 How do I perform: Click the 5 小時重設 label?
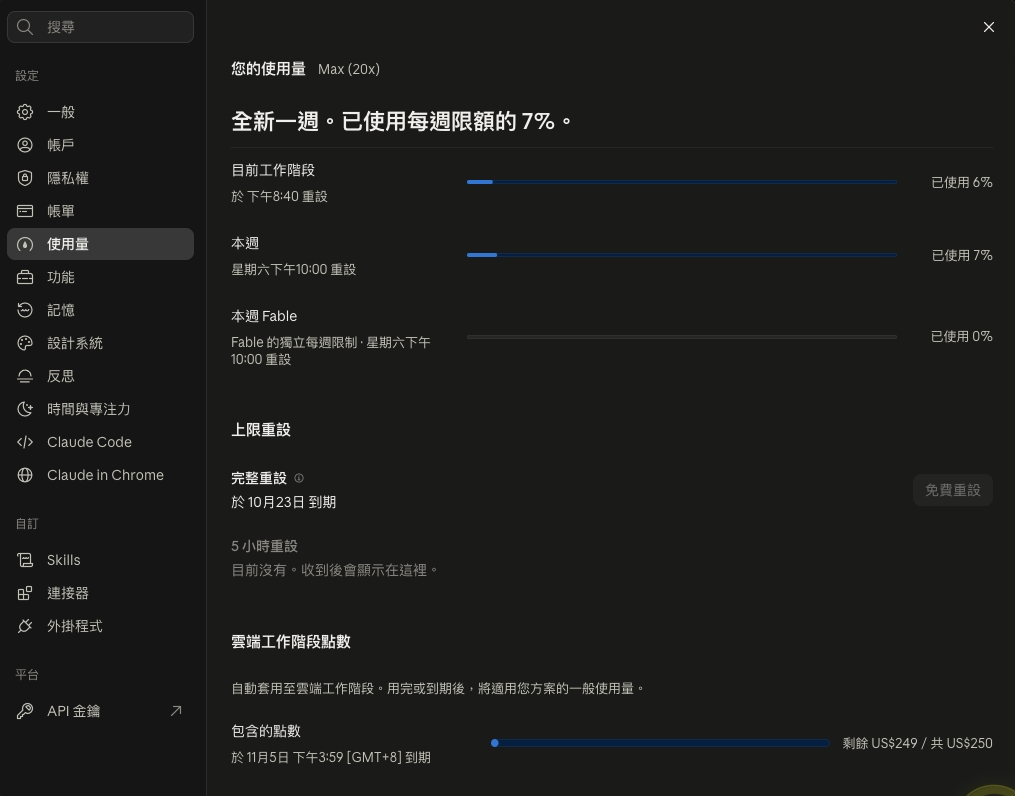[x=264, y=546]
